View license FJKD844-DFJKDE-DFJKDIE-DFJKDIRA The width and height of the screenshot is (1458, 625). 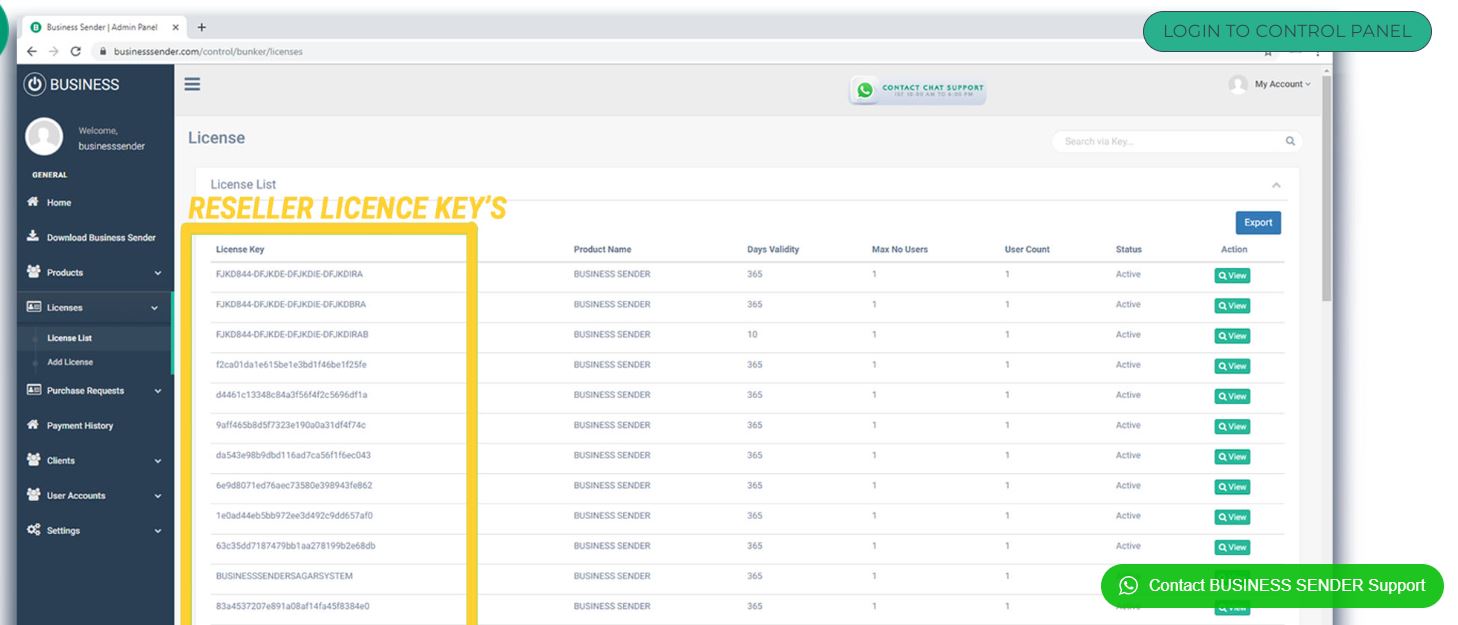(x=1232, y=276)
